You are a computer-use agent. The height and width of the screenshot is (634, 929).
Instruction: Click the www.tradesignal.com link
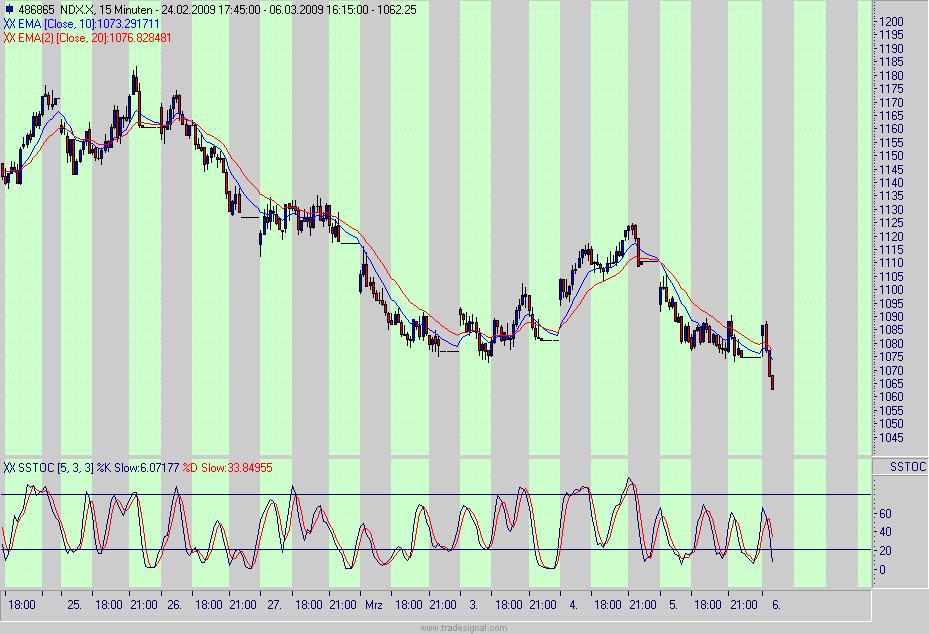463,627
